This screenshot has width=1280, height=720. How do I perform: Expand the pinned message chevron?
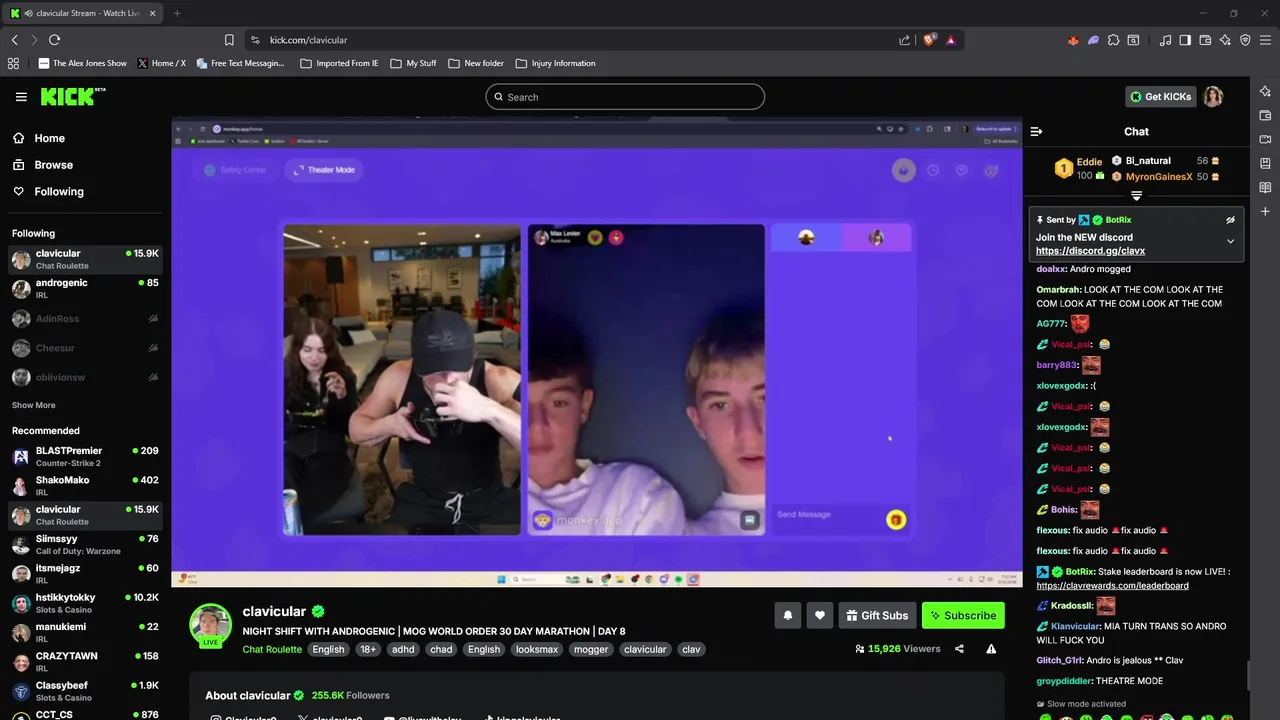(1231, 241)
